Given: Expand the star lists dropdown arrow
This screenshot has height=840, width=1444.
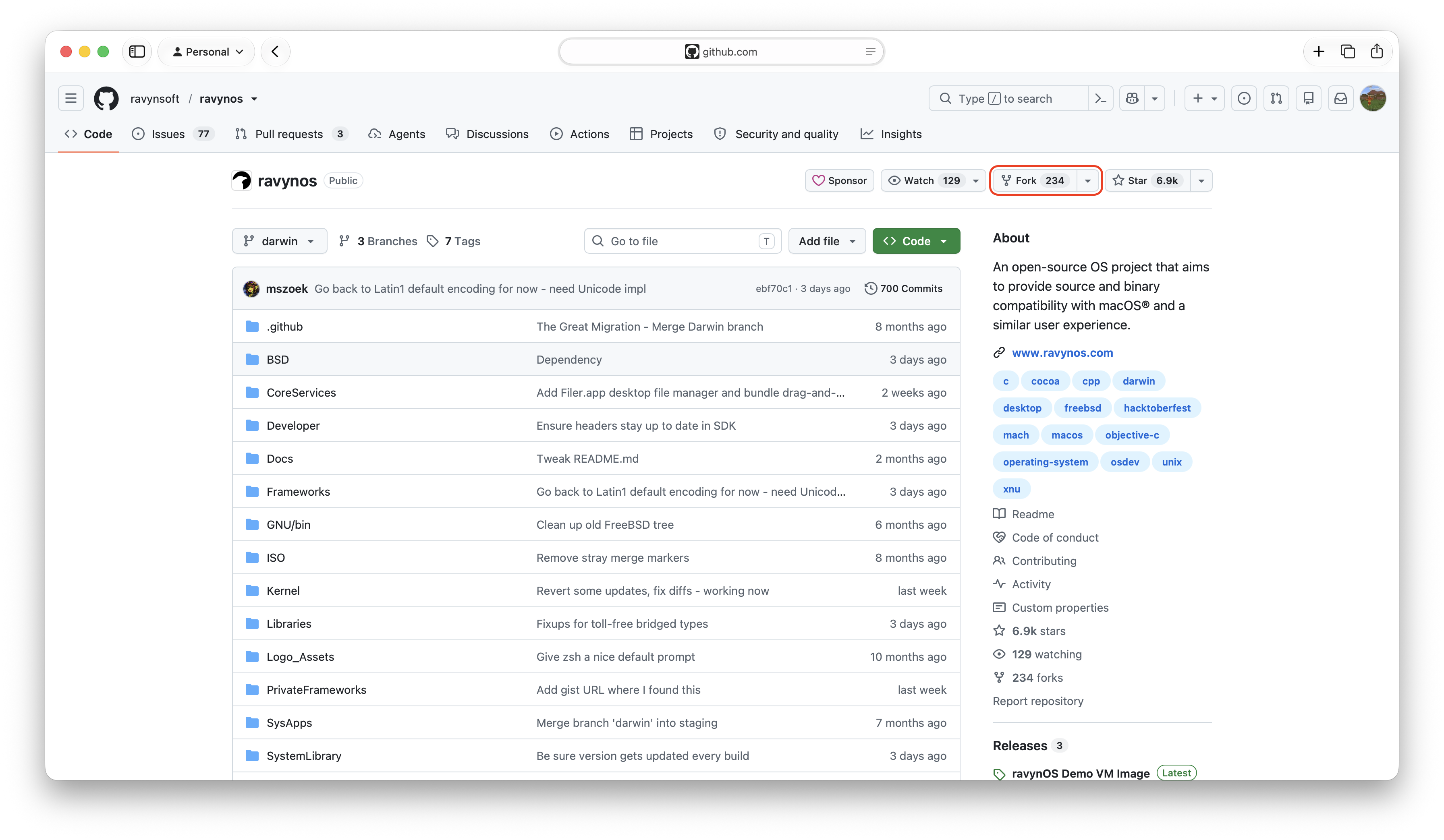Looking at the screenshot, I should pyautogui.click(x=1201, y=180).
